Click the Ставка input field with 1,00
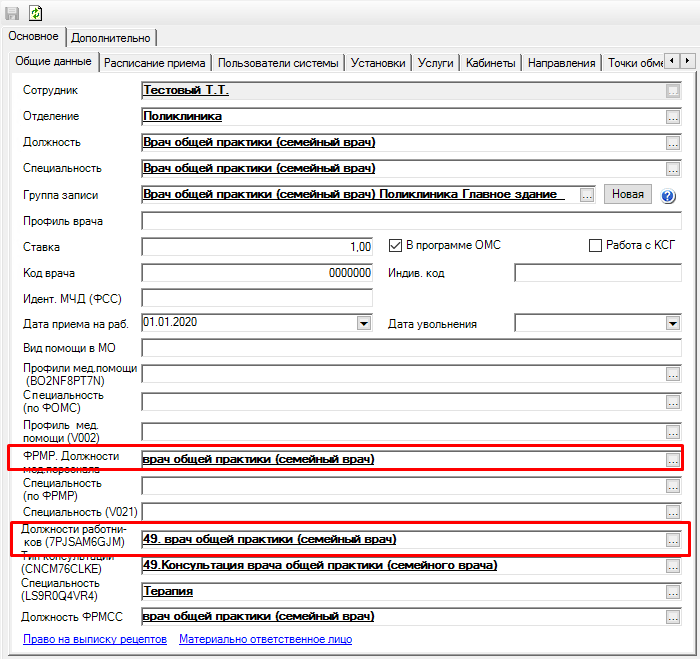The height and width of the screenshot is (659, 700). point(257,246)
